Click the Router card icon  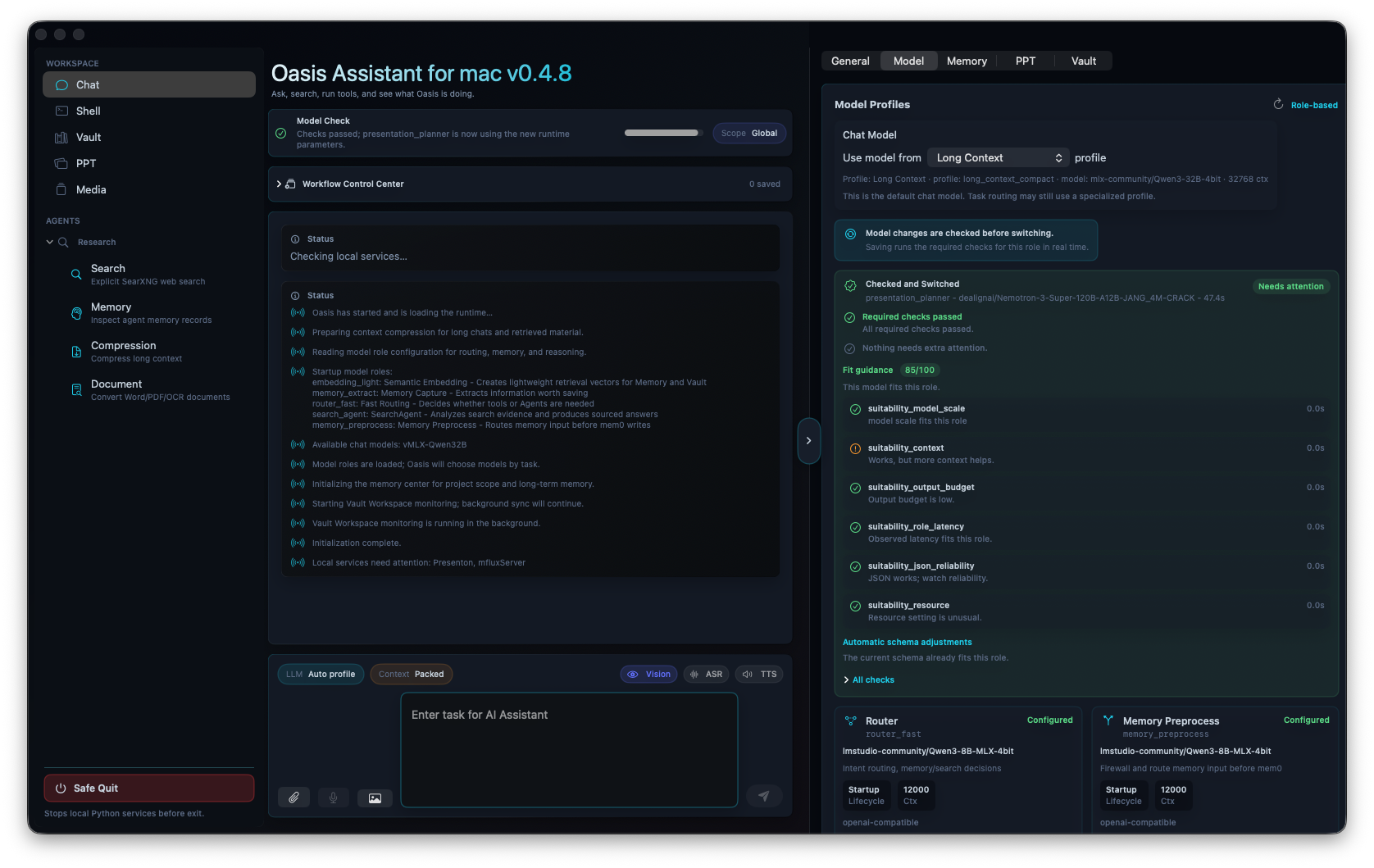point(851,720)
